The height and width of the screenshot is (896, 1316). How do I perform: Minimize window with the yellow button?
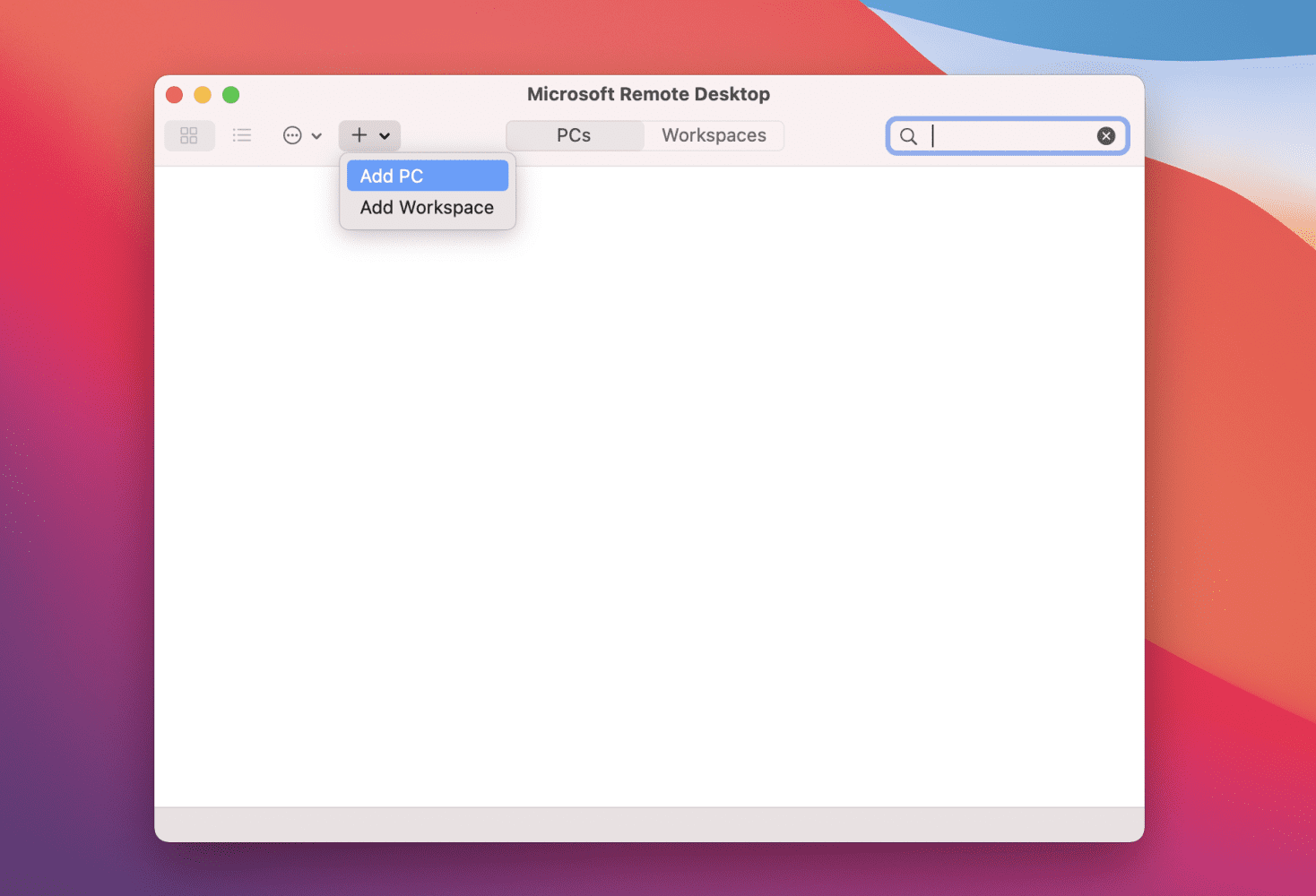point(203,95)
